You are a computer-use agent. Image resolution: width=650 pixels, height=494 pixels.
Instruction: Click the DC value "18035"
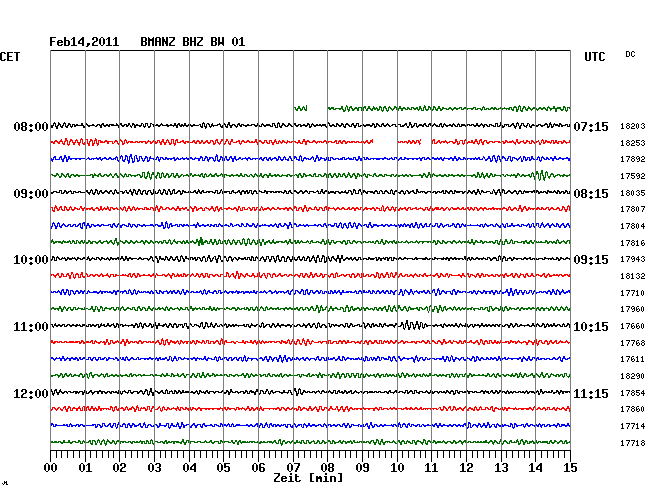633,193
